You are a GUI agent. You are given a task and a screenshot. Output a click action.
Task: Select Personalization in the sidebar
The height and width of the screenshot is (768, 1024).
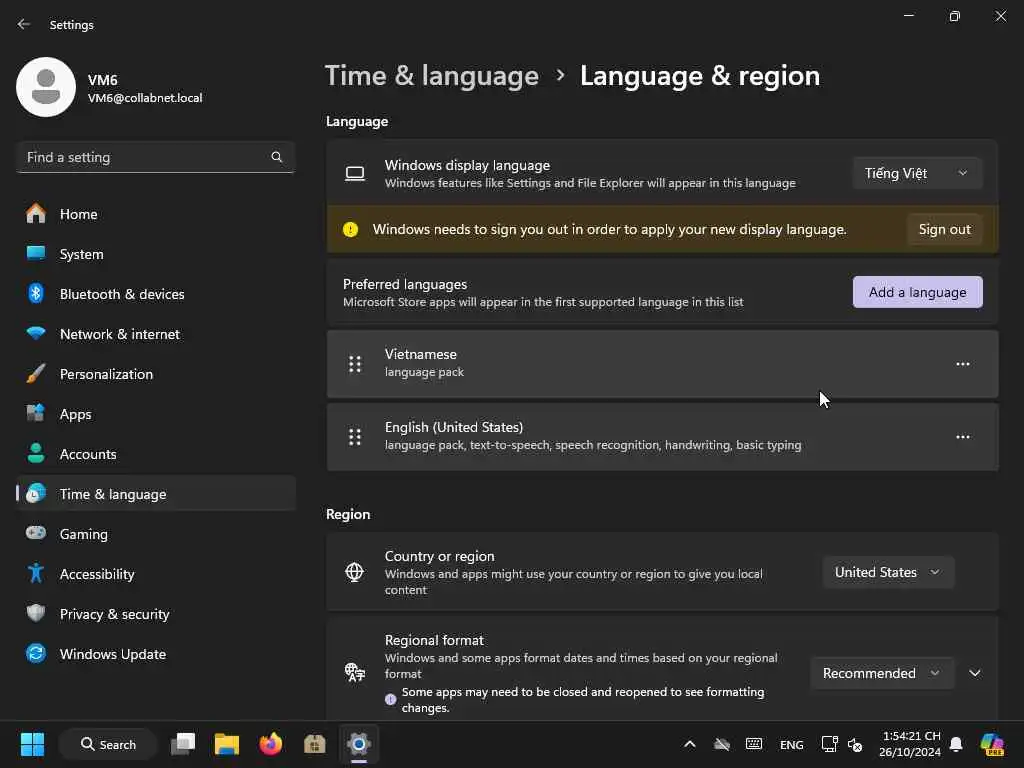(156, 374)
